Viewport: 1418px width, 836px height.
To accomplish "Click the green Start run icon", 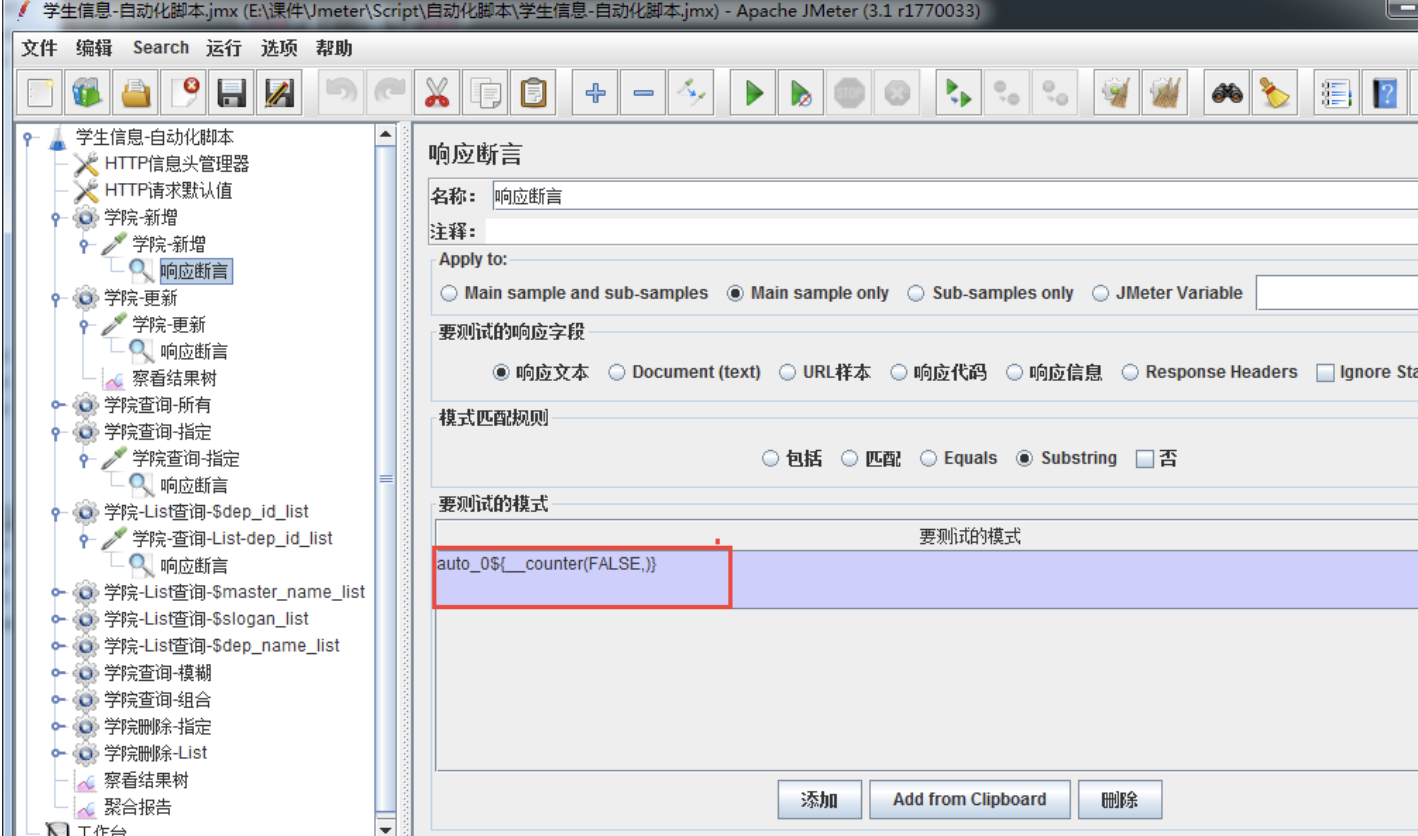I will [x=754, y=94].
